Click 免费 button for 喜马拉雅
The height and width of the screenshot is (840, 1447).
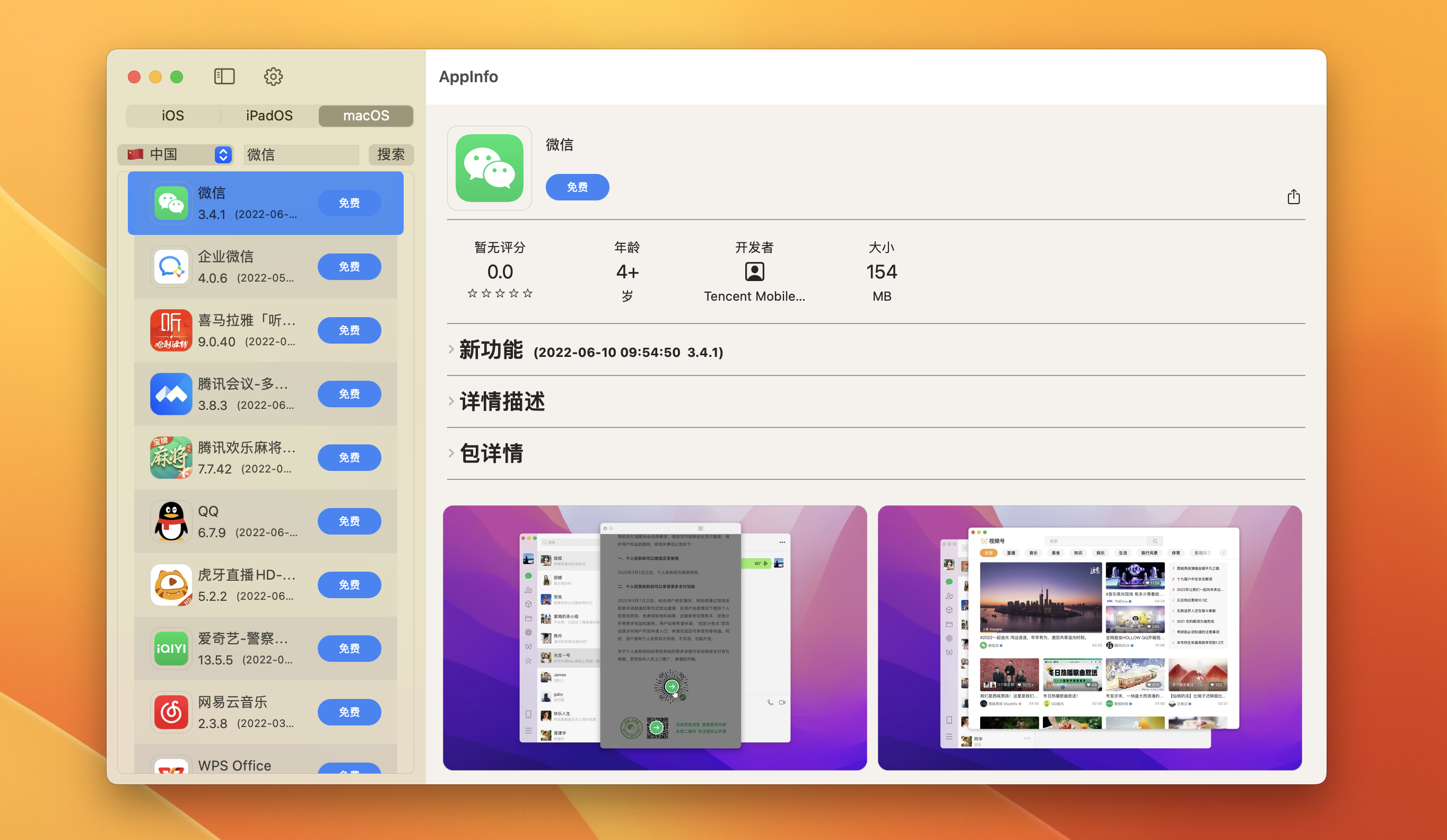coord(349,331)
